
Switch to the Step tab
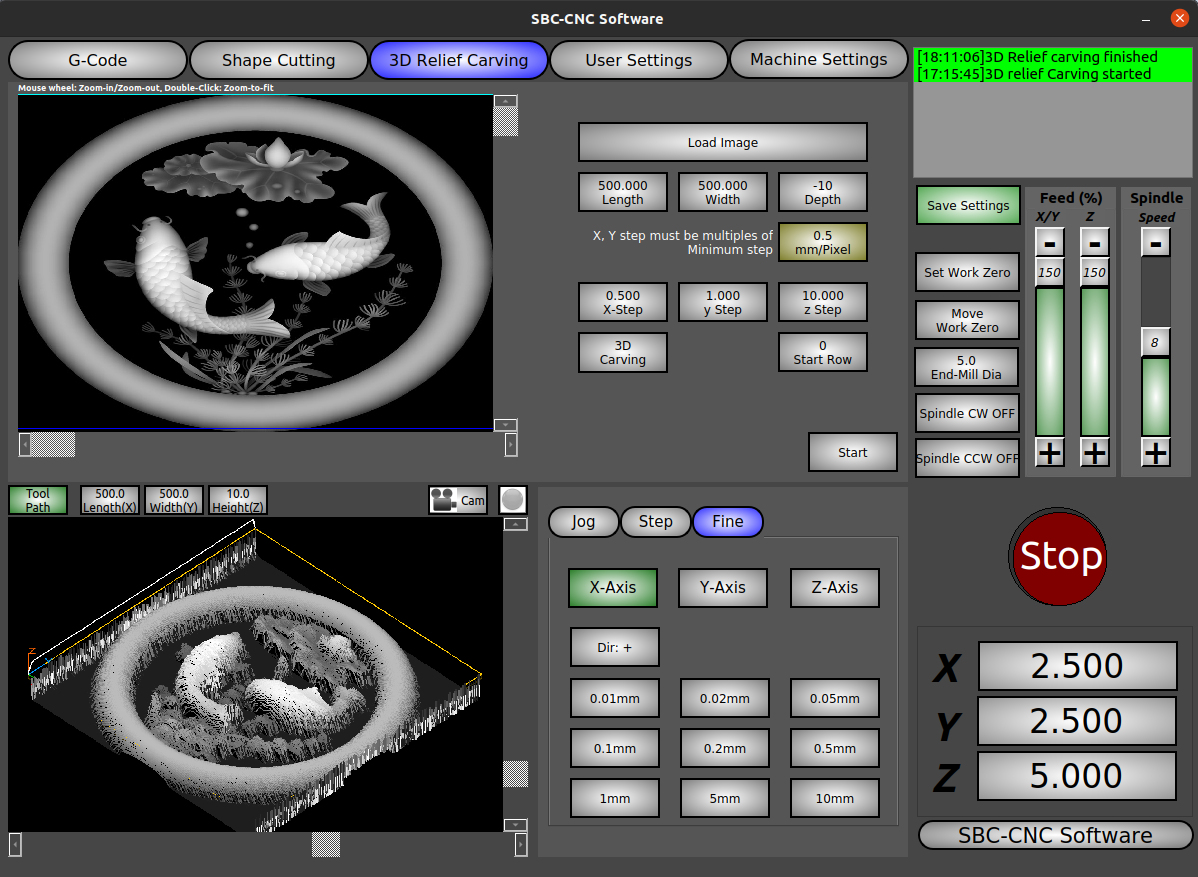(656, 522)
